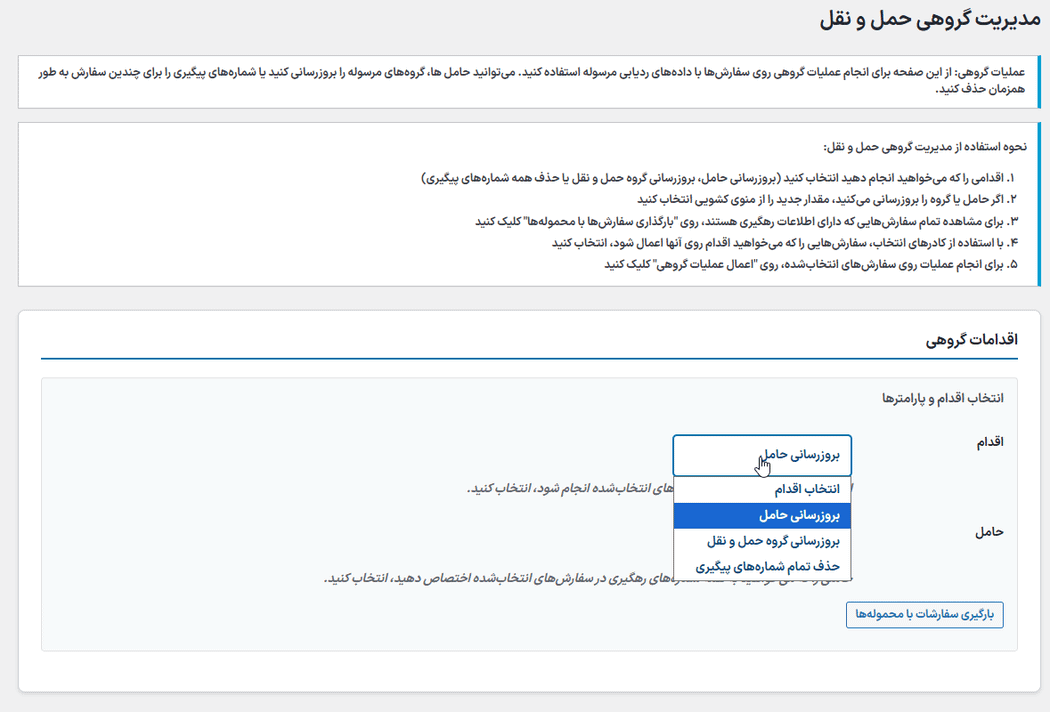Open the اقدام action dropdown box
This screenshot has height=712, width=1050.
pos(761,455)
